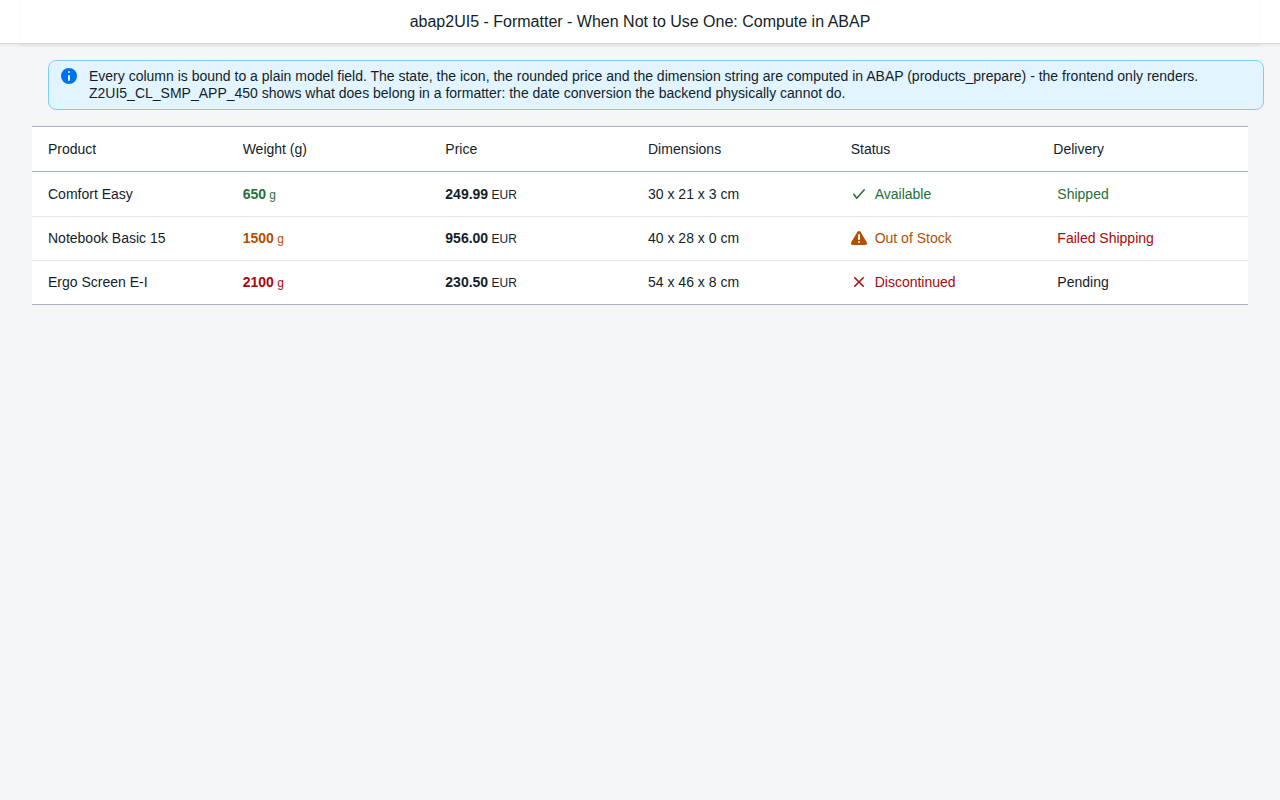This screenshot has width=1280, height=800.
Task: Select the Ergo Screen E-I product cell
Action: click(x=98, y=282)
